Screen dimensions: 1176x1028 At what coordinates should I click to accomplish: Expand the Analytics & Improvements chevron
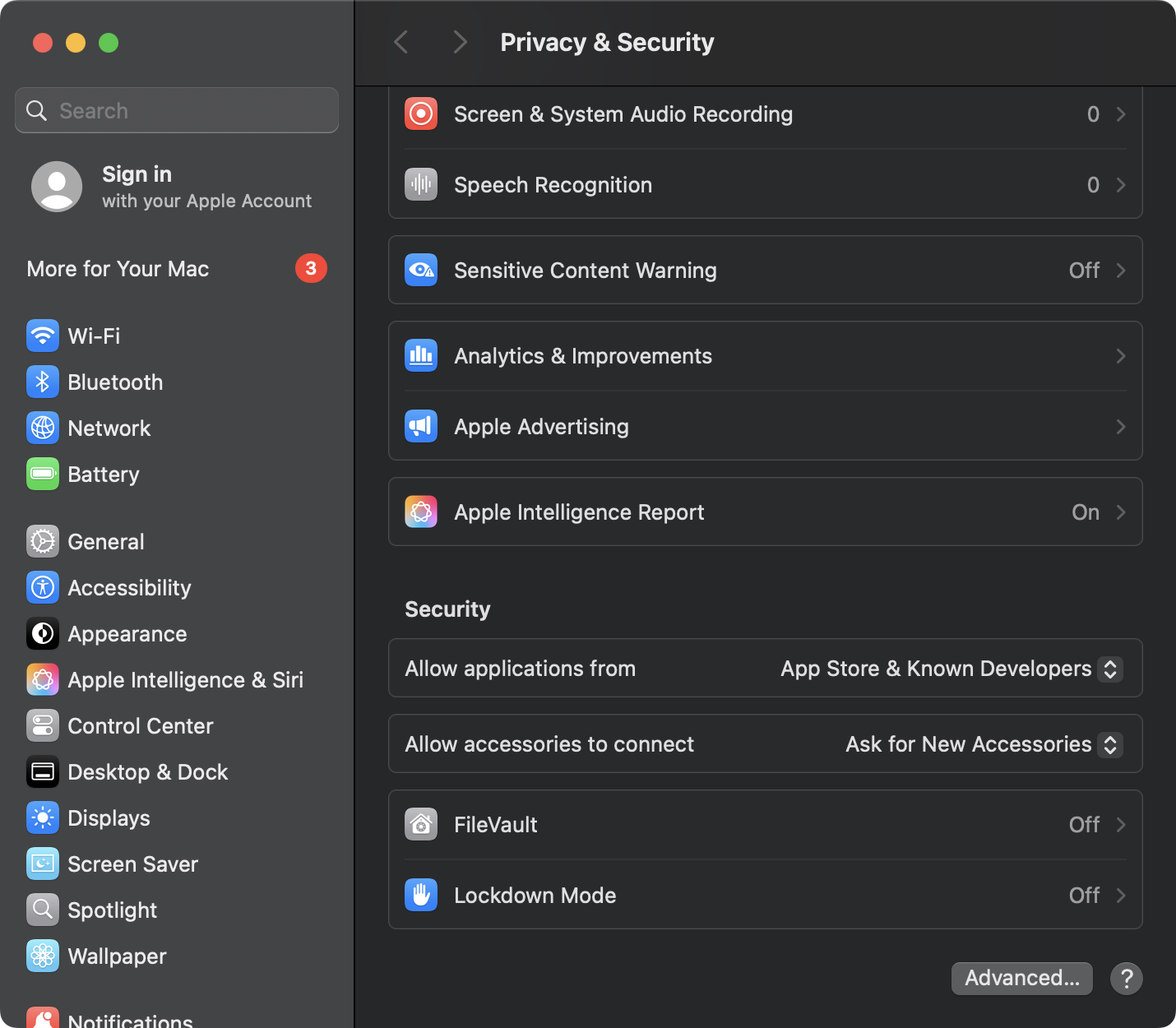(1121, 356)
